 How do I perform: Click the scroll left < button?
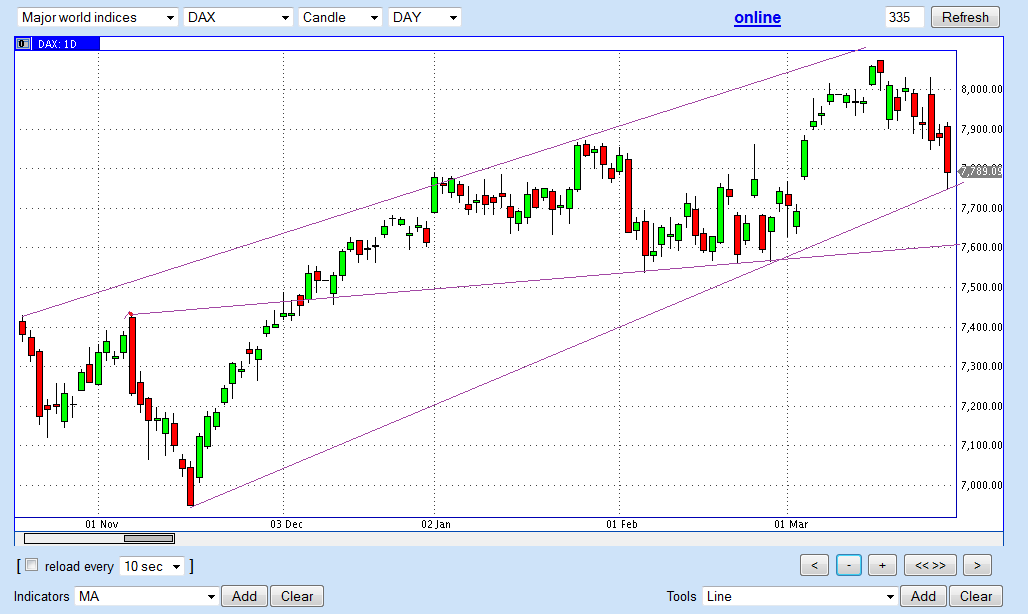(x=814, y=565)
